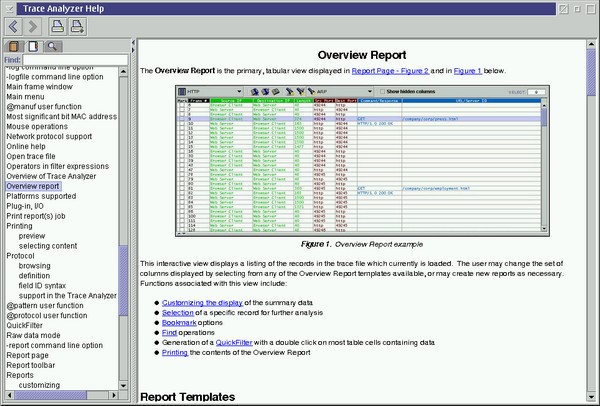Open the 'Printing' link
This screenshot has height=406, width=600.
(x=175, y=352)
